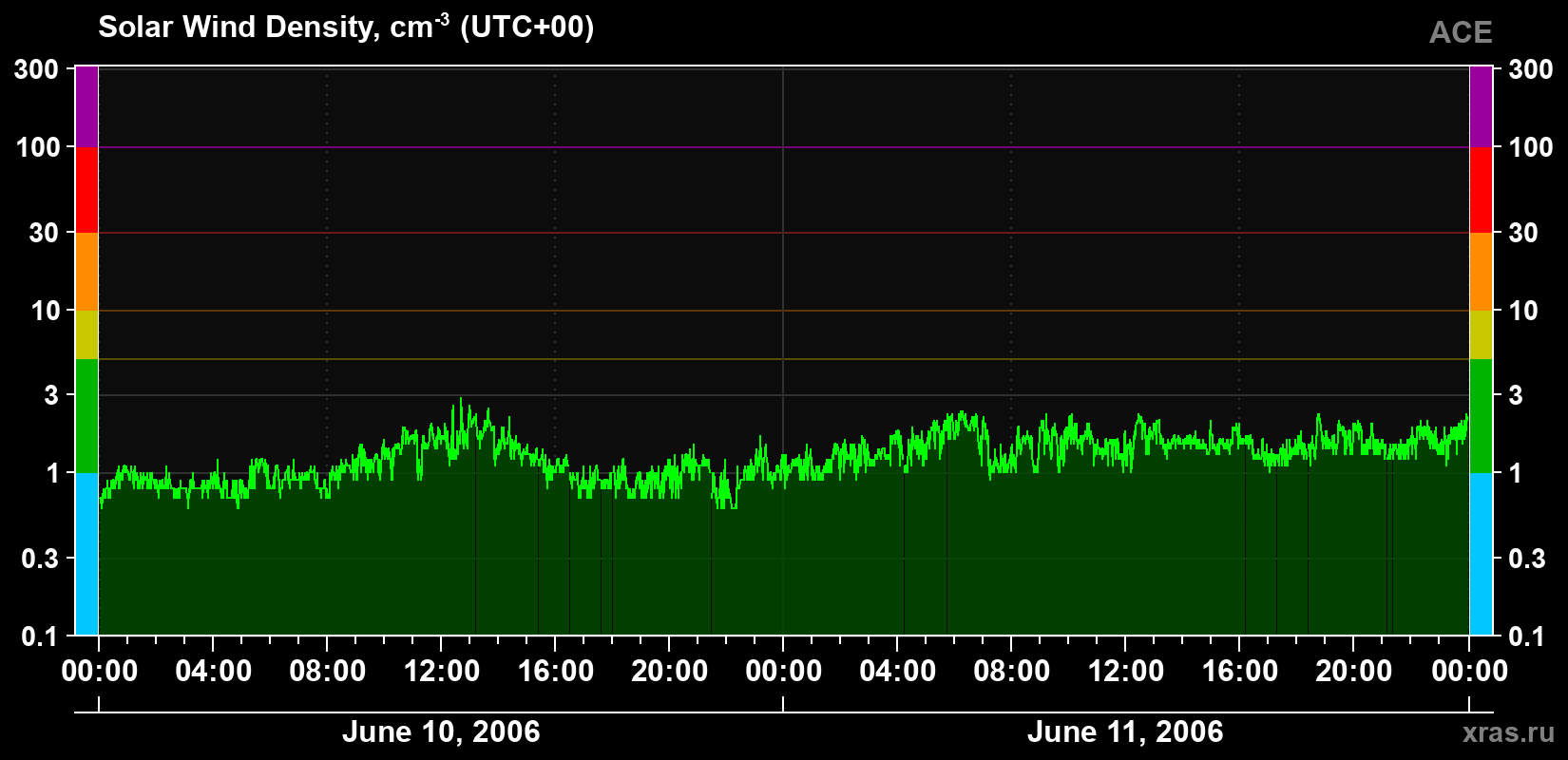Screen dimensions: 1568x760
Task: Click the 08:00 time label for June 10
Action: (327, 672)
